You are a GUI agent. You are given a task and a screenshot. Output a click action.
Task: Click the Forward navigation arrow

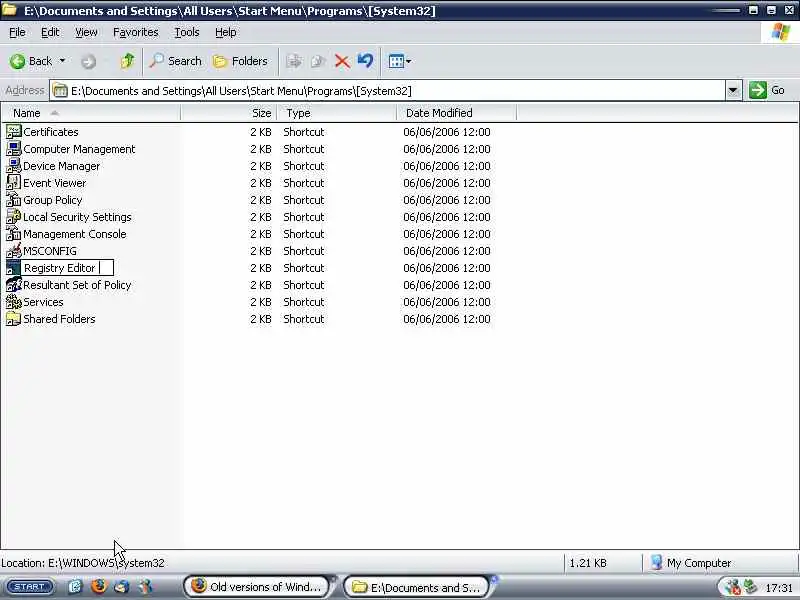point(88,62)
